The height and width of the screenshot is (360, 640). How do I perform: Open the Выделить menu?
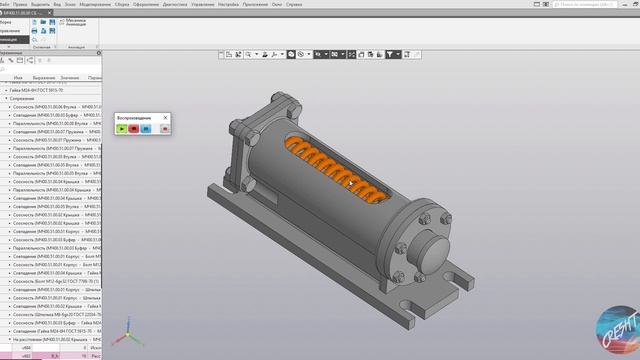pyautogui.click(x=40, y=4)
